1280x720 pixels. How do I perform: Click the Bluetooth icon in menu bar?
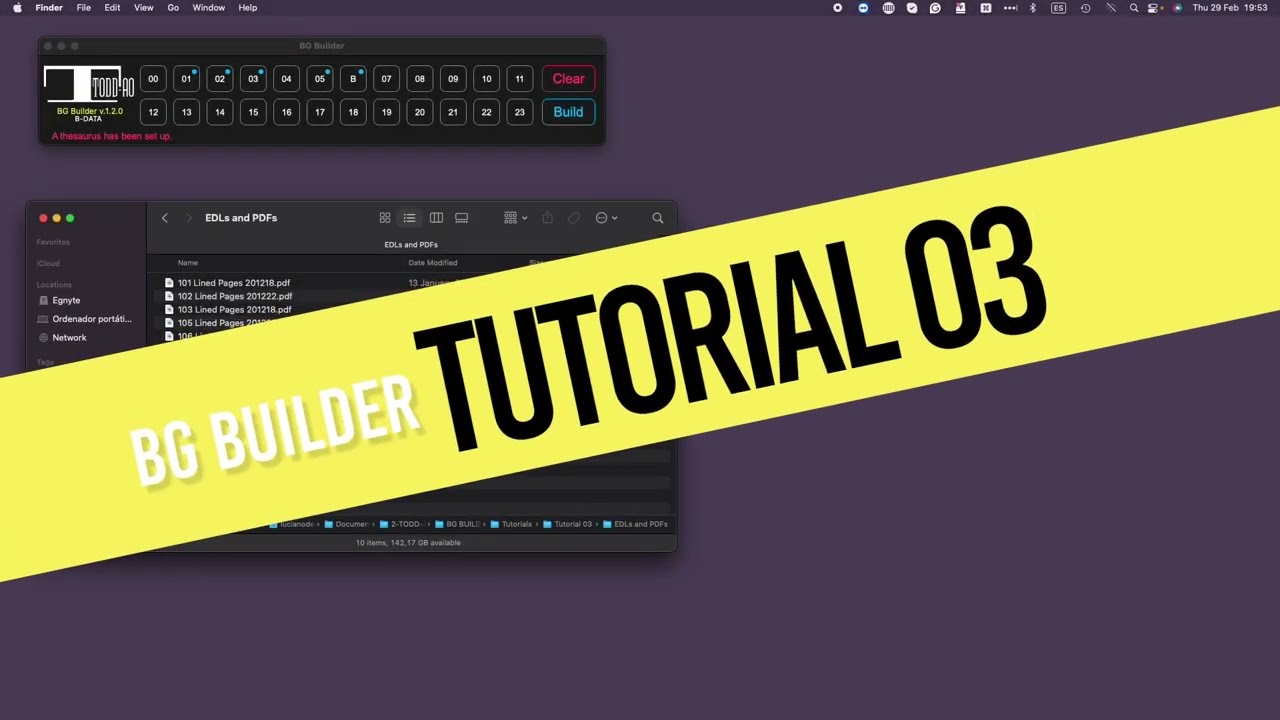coord(1033,7)
